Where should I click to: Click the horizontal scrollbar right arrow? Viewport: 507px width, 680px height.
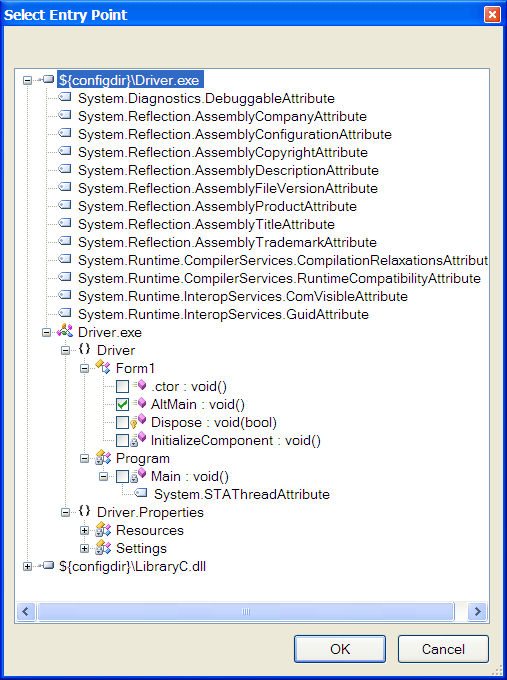478,611
